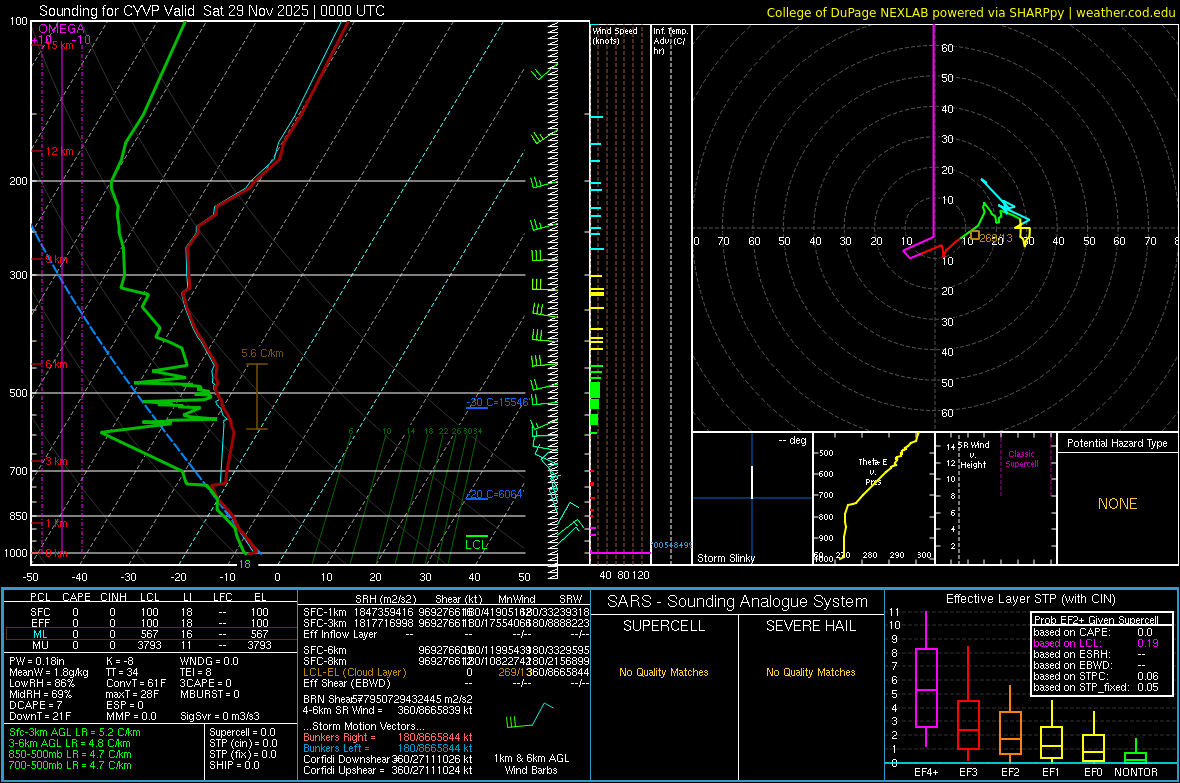Click the green surface dewpoint value 18
Screen dimensions: 1180x783
point(245,564)
